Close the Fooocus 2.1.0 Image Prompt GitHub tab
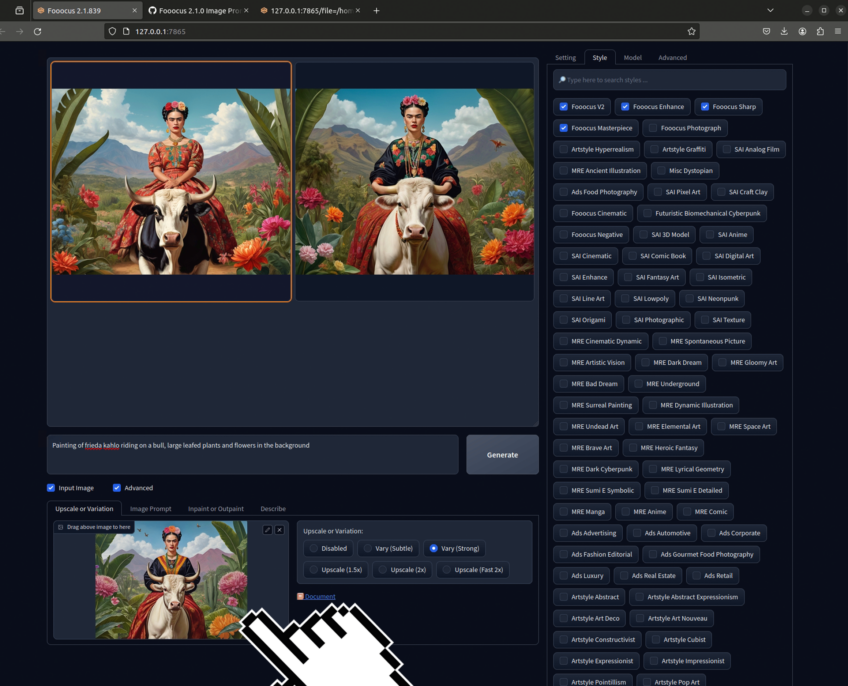This screenshot has width=848, height=686. [246, 10]
